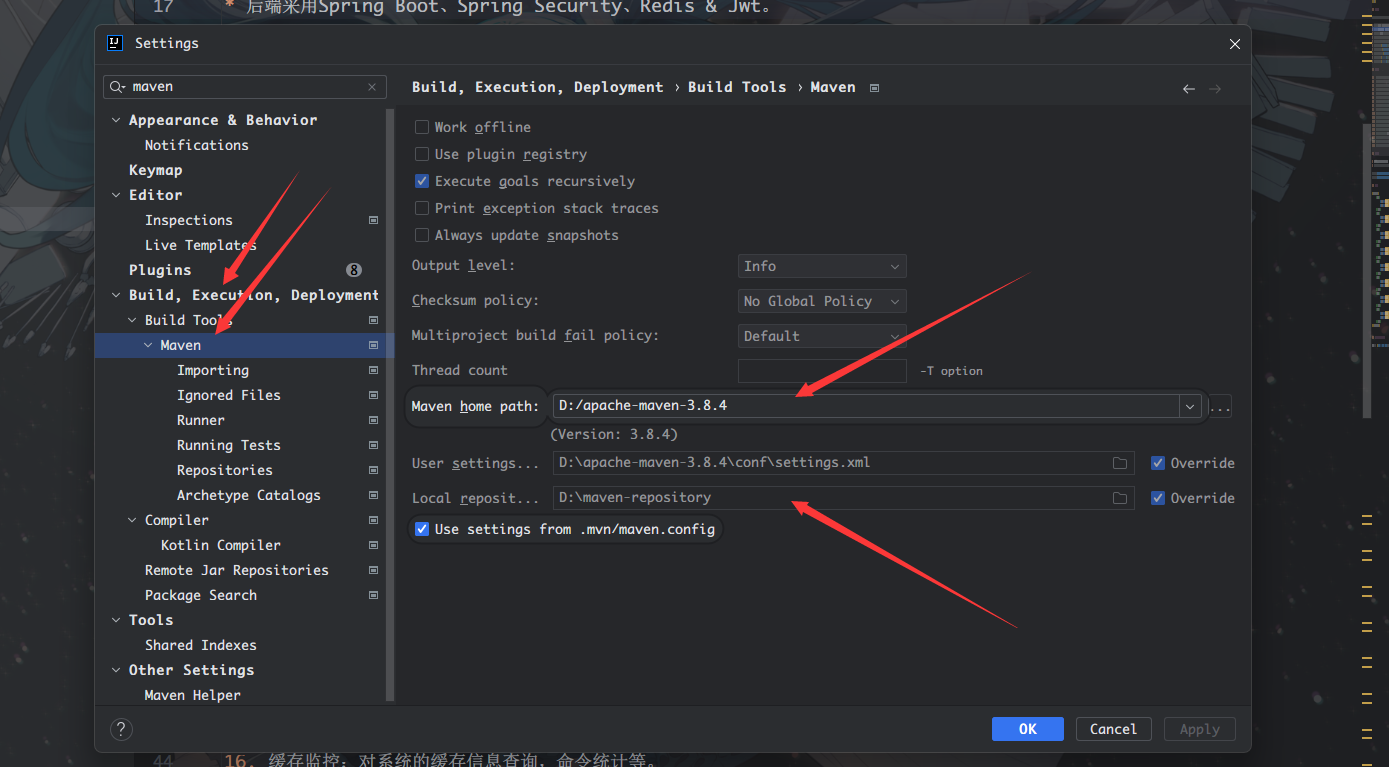Click the project-level icon beside Maven breadcrumb
Viewport: 1389px width, 767px height.
874,88
